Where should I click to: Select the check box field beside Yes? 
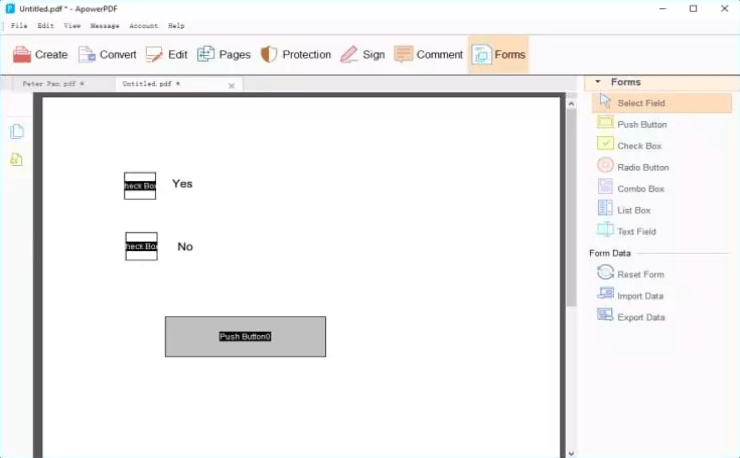[x=140, y=186]
